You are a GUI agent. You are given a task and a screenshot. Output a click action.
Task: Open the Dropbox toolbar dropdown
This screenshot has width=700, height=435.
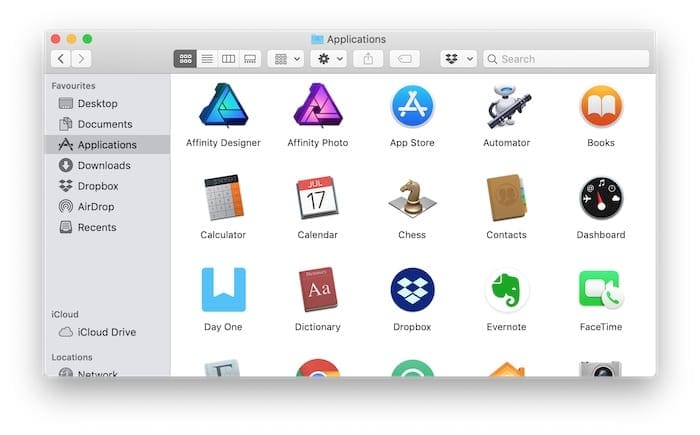click(458, 59)
